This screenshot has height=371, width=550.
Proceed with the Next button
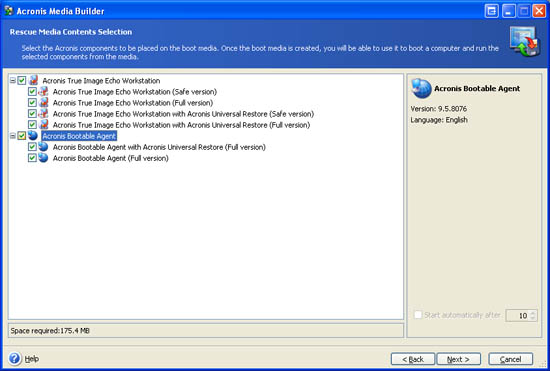458,359
